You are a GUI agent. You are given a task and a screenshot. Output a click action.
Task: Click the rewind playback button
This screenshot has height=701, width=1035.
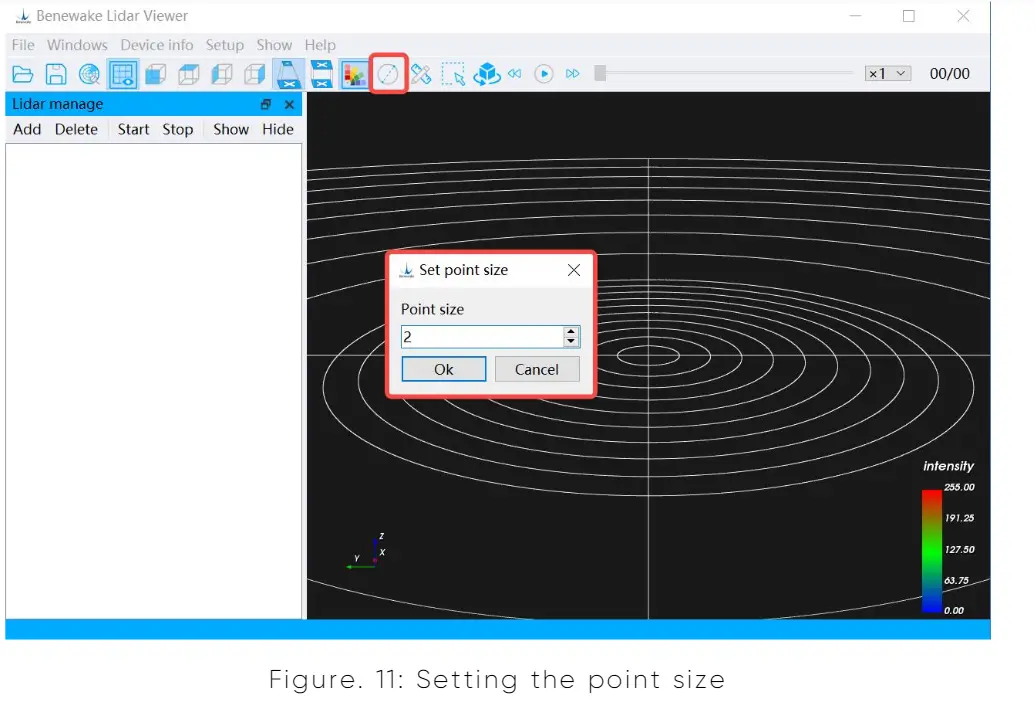515,73
